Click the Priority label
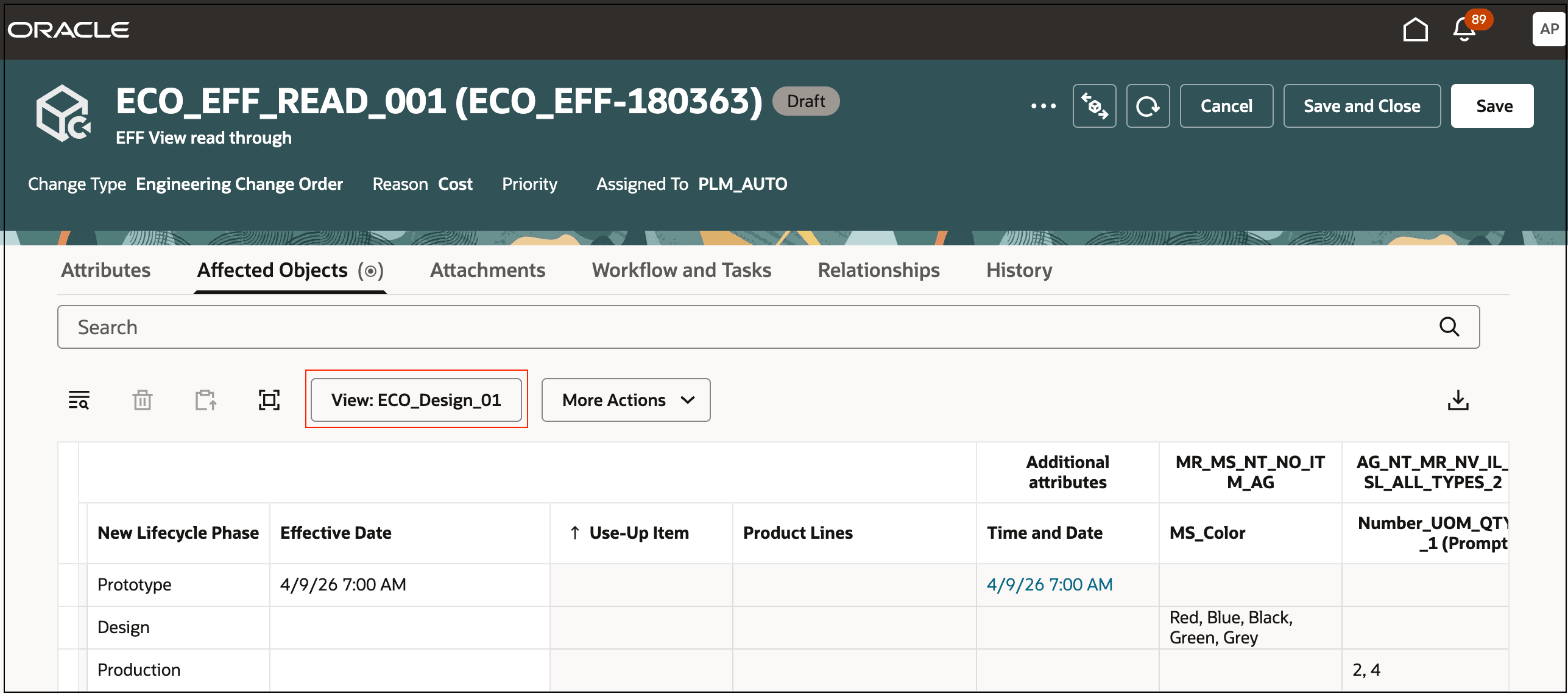This screenshot has width=1568, height=694. pos(529,184)
